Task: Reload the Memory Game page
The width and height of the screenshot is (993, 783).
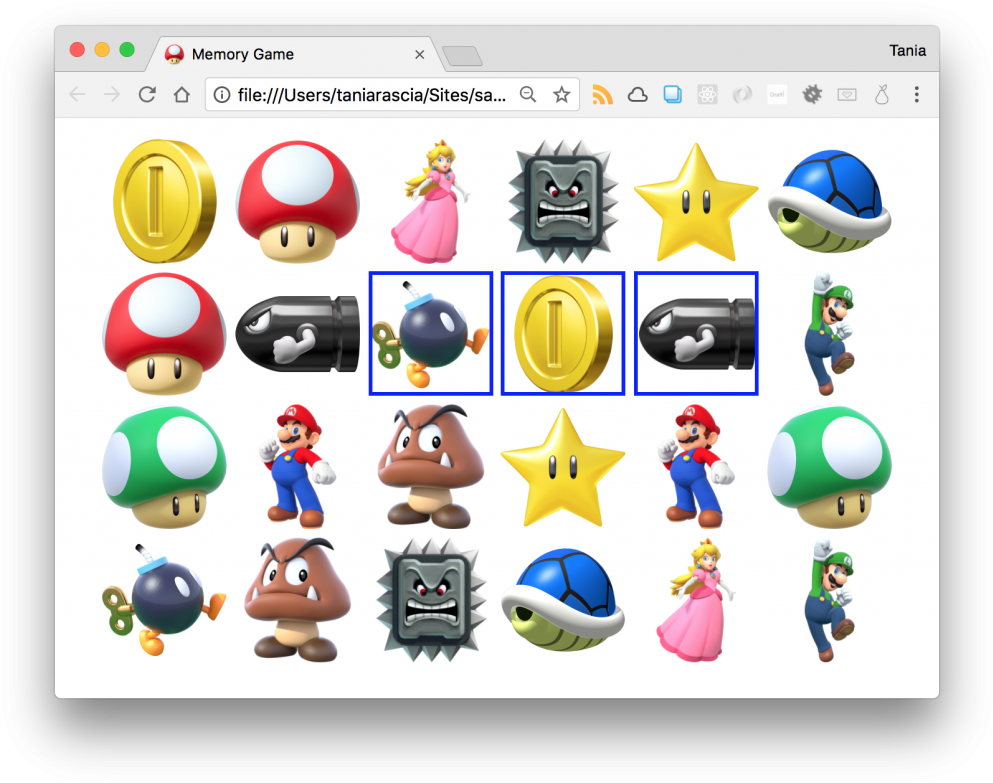Action: (x=147, y=95)
